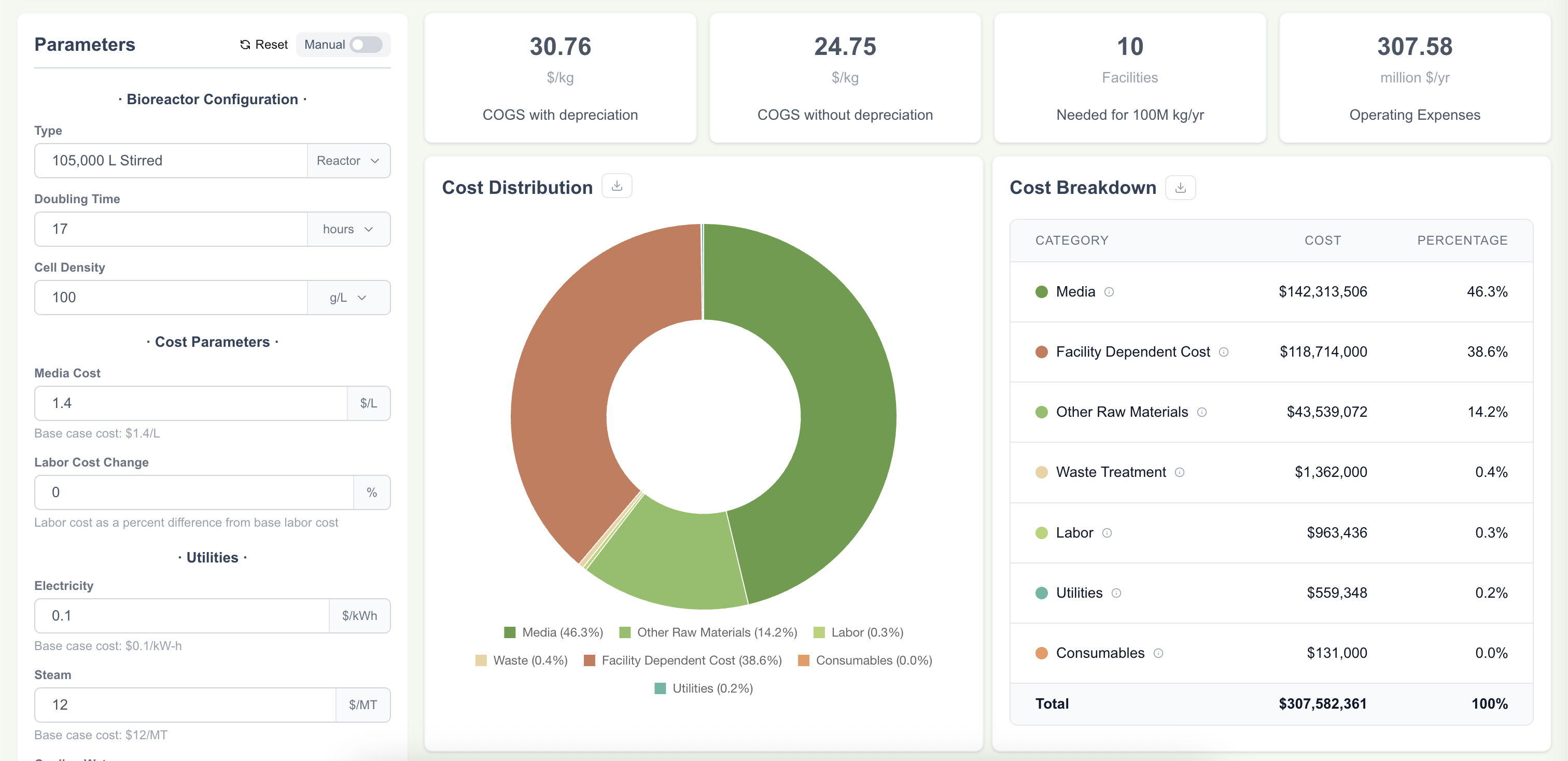The height and width of the screenshot is (761, 1568).
Task: Click the bioreactor Type field showing 105,000 L Stirred
Action: click(x=171, y=161)
